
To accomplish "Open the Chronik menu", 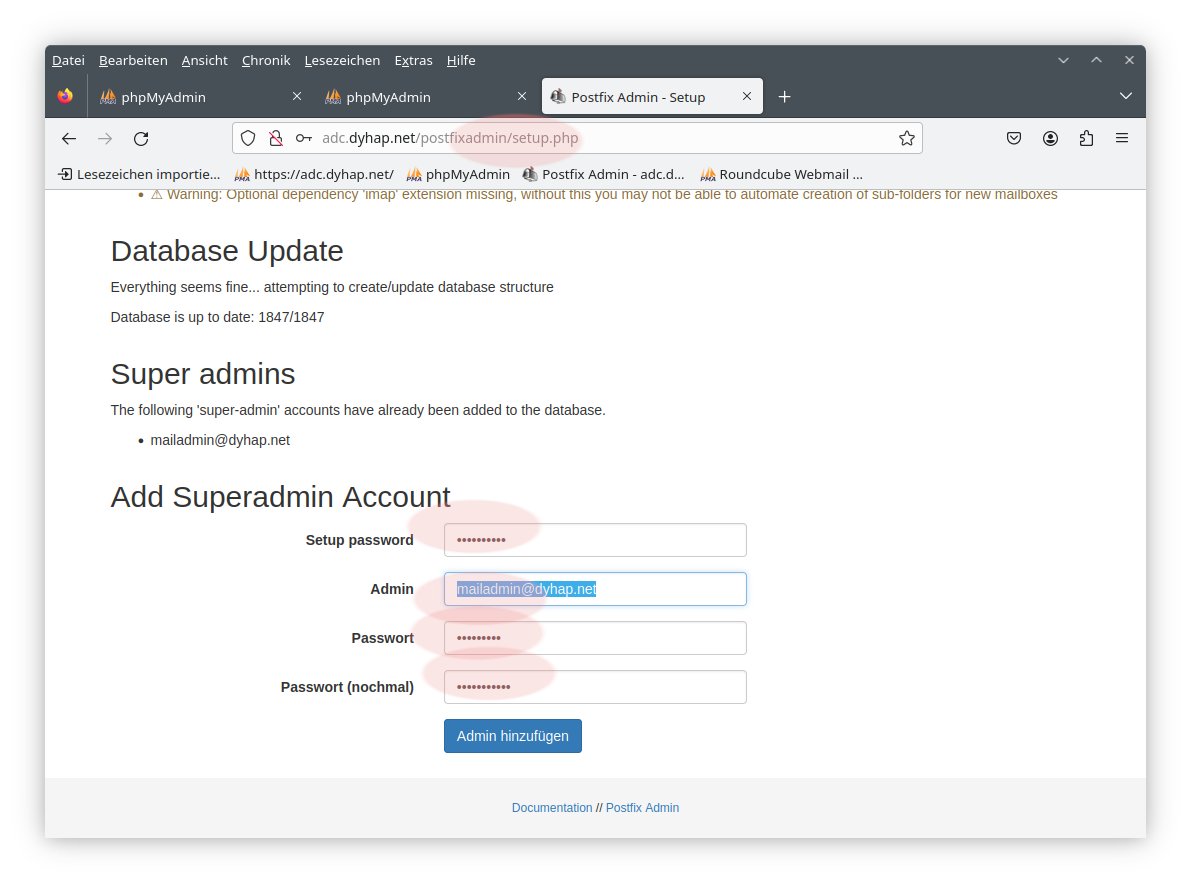I will [266, 61].
